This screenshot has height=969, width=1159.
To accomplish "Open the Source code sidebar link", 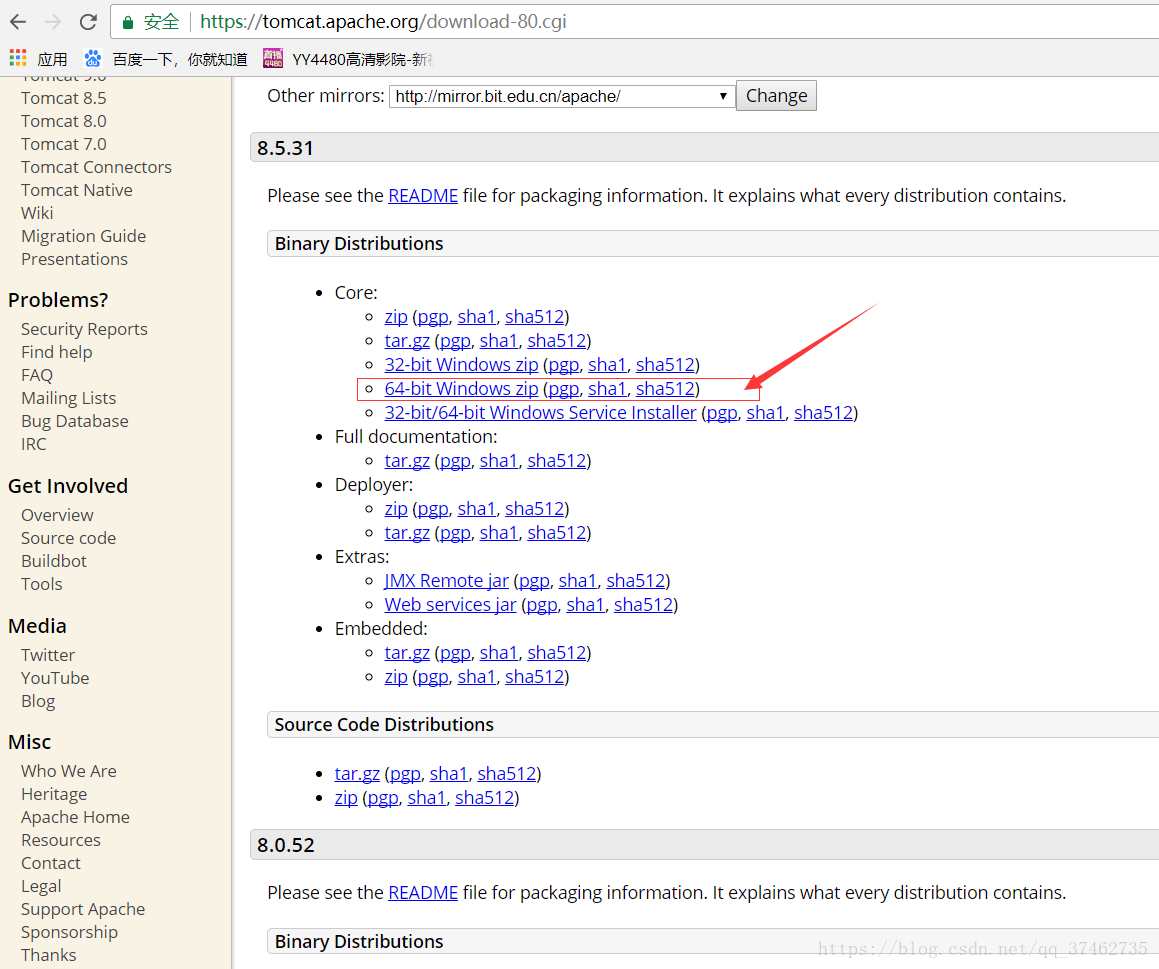I will coord(69,538).
